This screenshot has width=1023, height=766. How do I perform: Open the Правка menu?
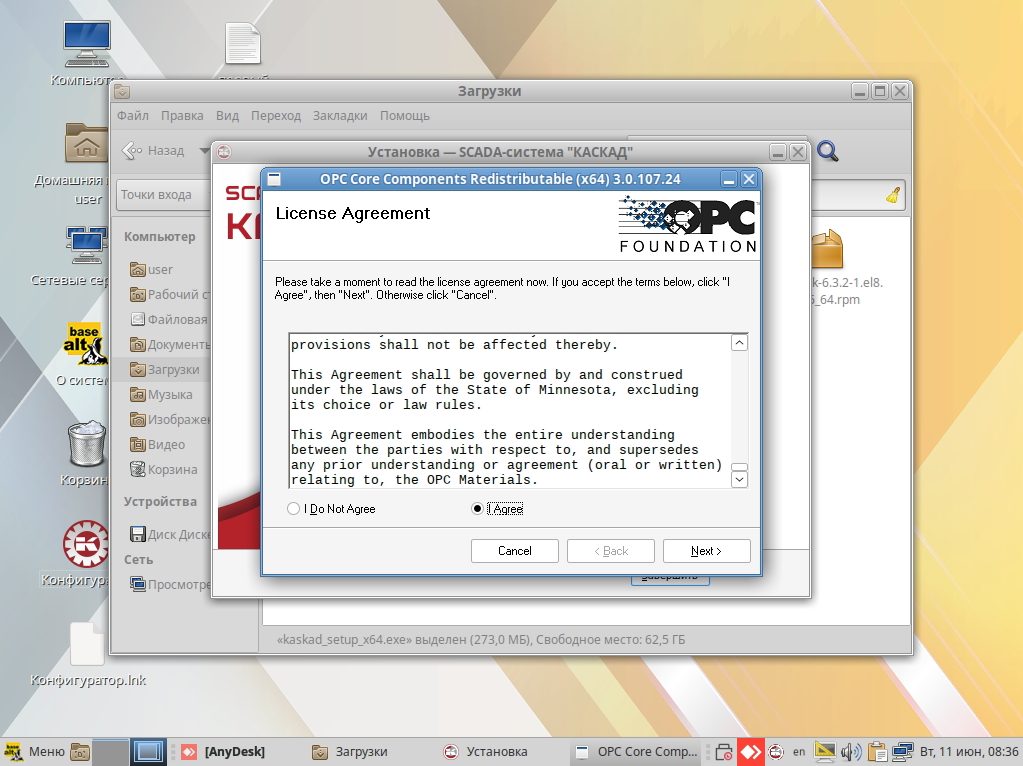tap(182, 116)
